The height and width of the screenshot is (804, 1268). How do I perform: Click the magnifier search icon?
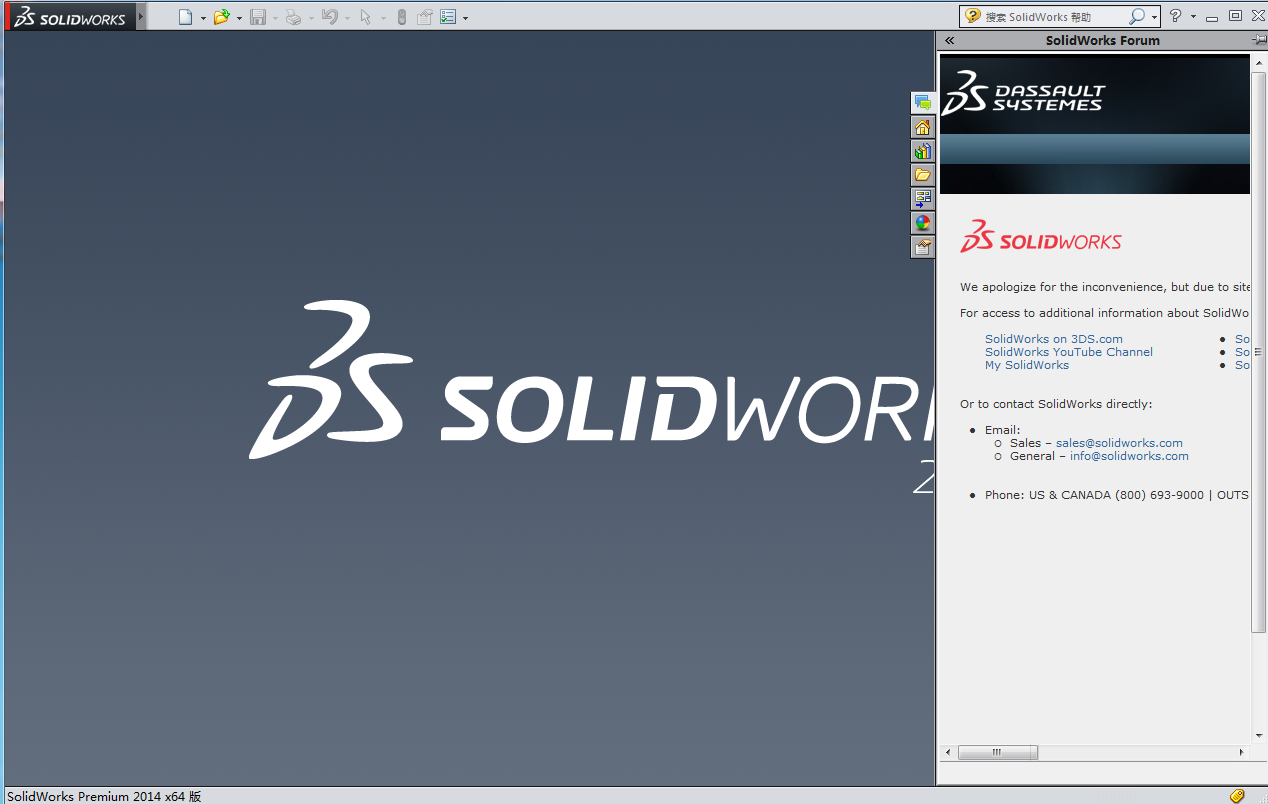point(1137,17)
